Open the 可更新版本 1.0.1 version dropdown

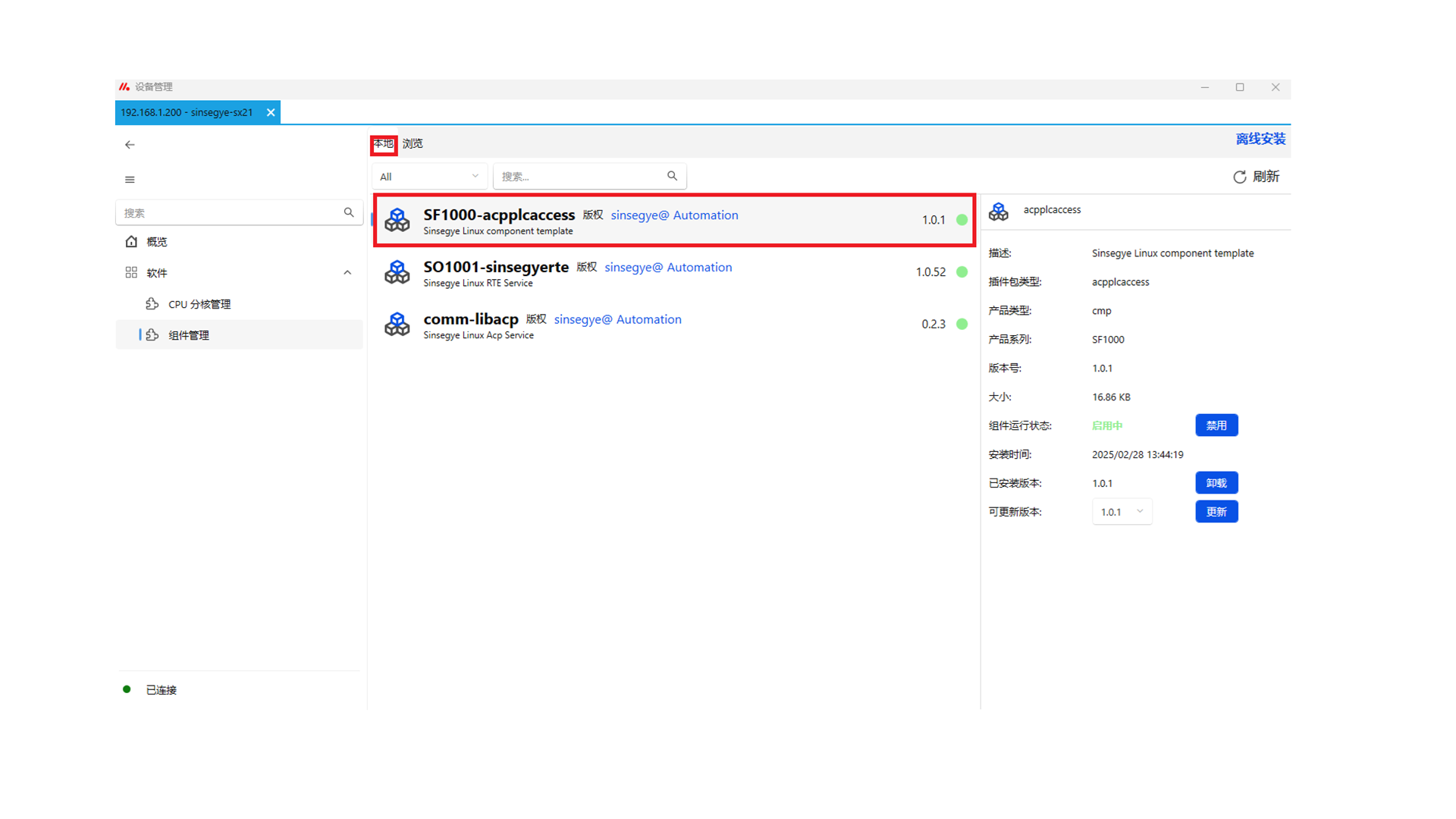[1122, 512]
